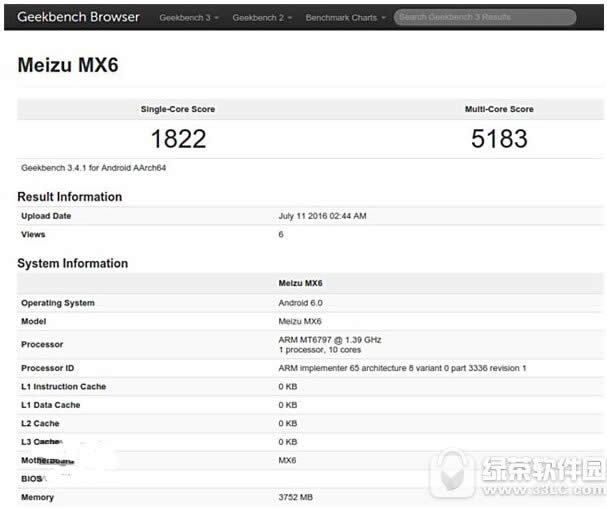Select the L1 Data Cache 0 KB value
Image resolution: width=607 pixels, height=509 pixels.
[288, 405]
